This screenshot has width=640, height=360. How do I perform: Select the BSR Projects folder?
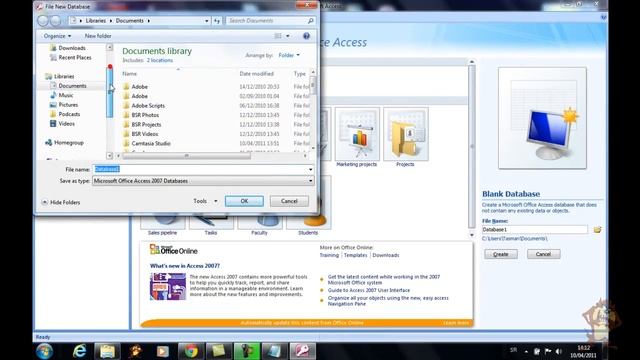click(x=142, y=124)
